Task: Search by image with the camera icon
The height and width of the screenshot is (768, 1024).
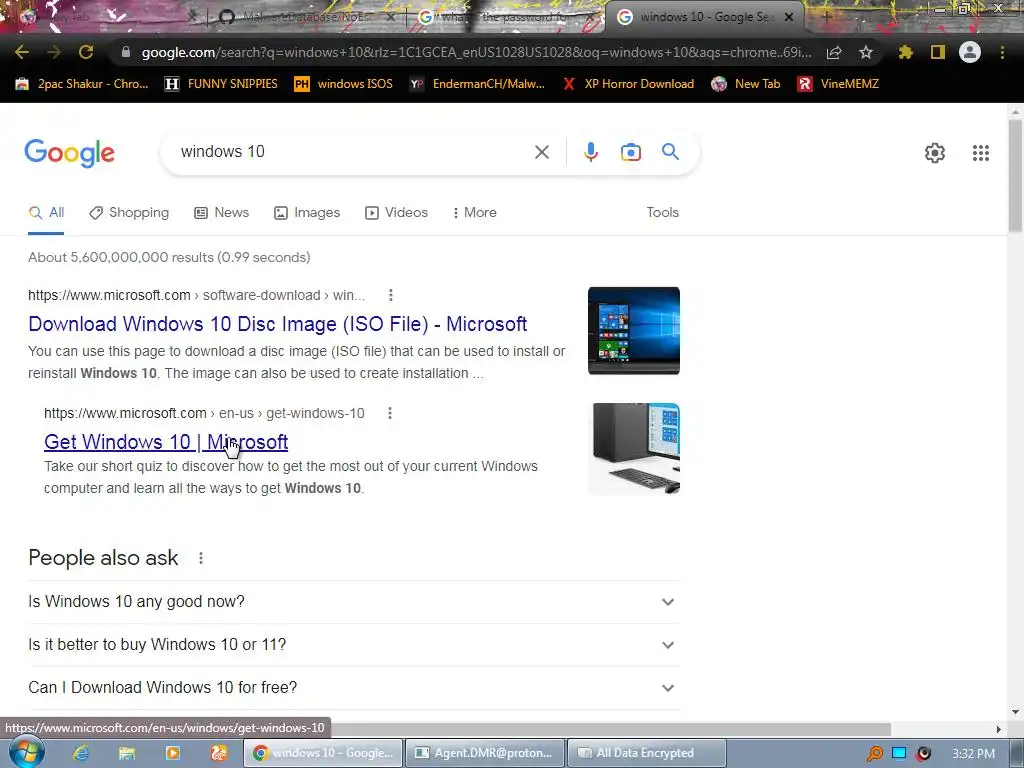Action: 630,152
